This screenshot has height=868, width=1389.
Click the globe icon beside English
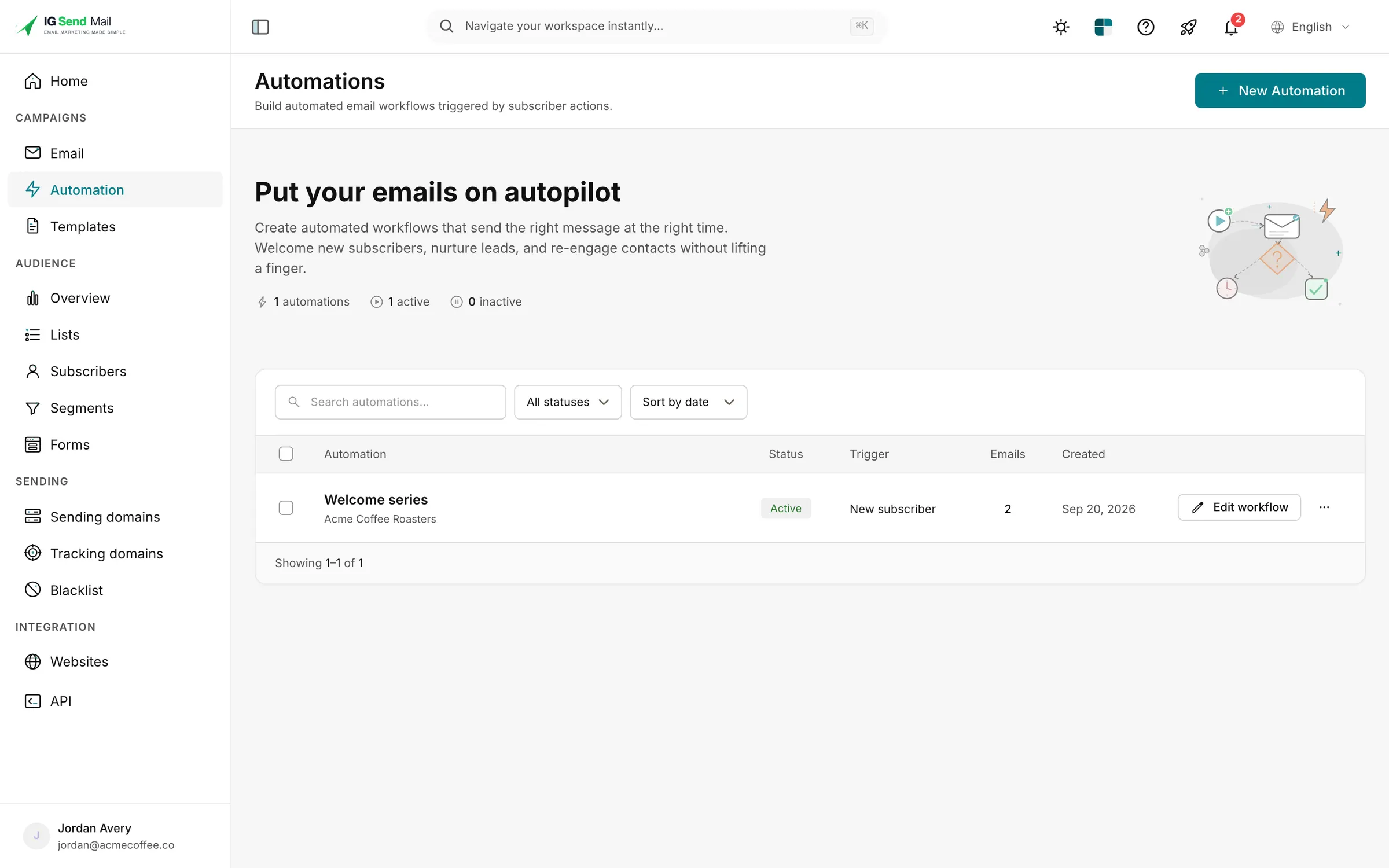(x=1277, y=27)
